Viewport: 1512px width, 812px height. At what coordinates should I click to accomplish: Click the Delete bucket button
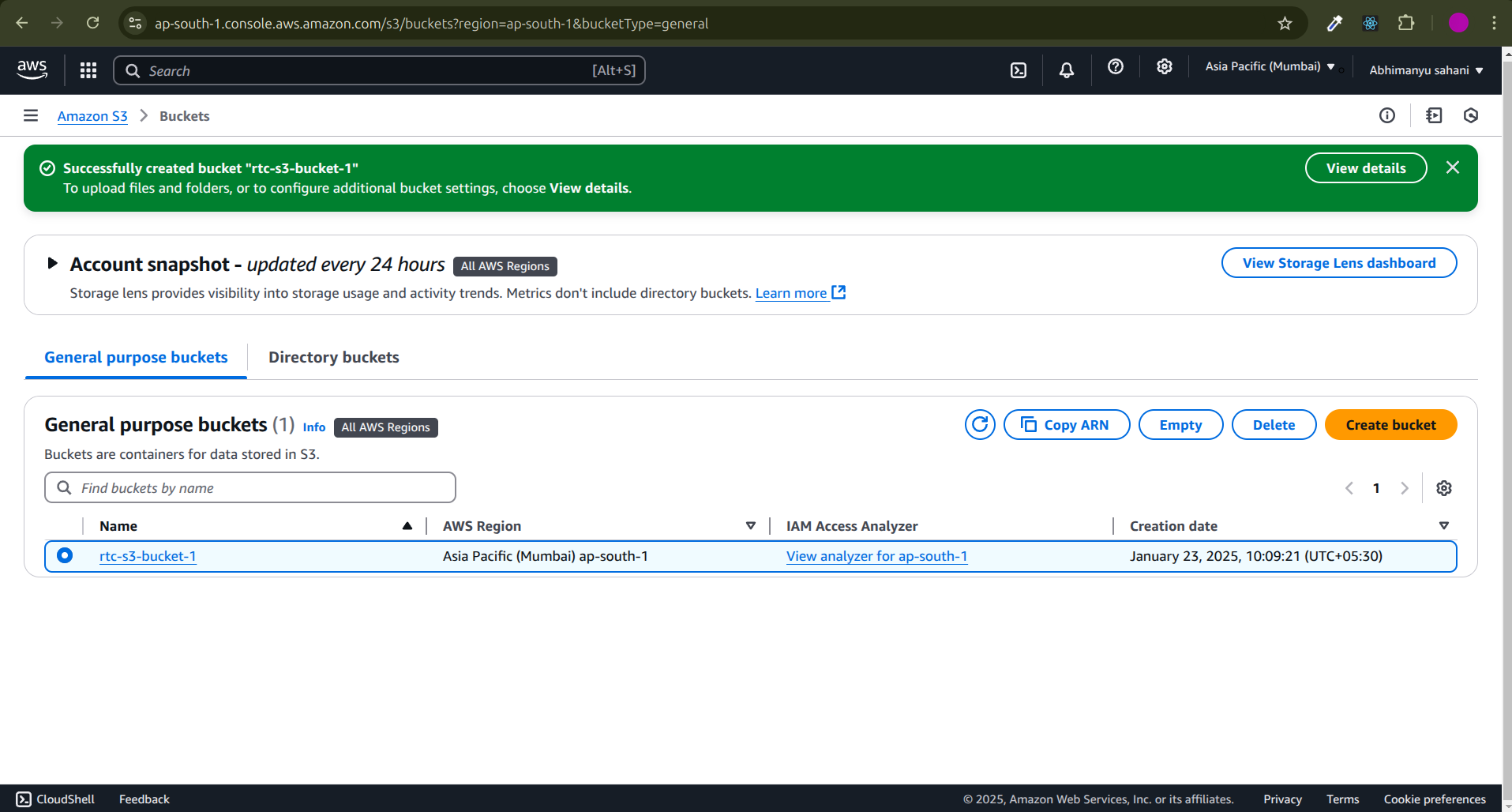1274,425
